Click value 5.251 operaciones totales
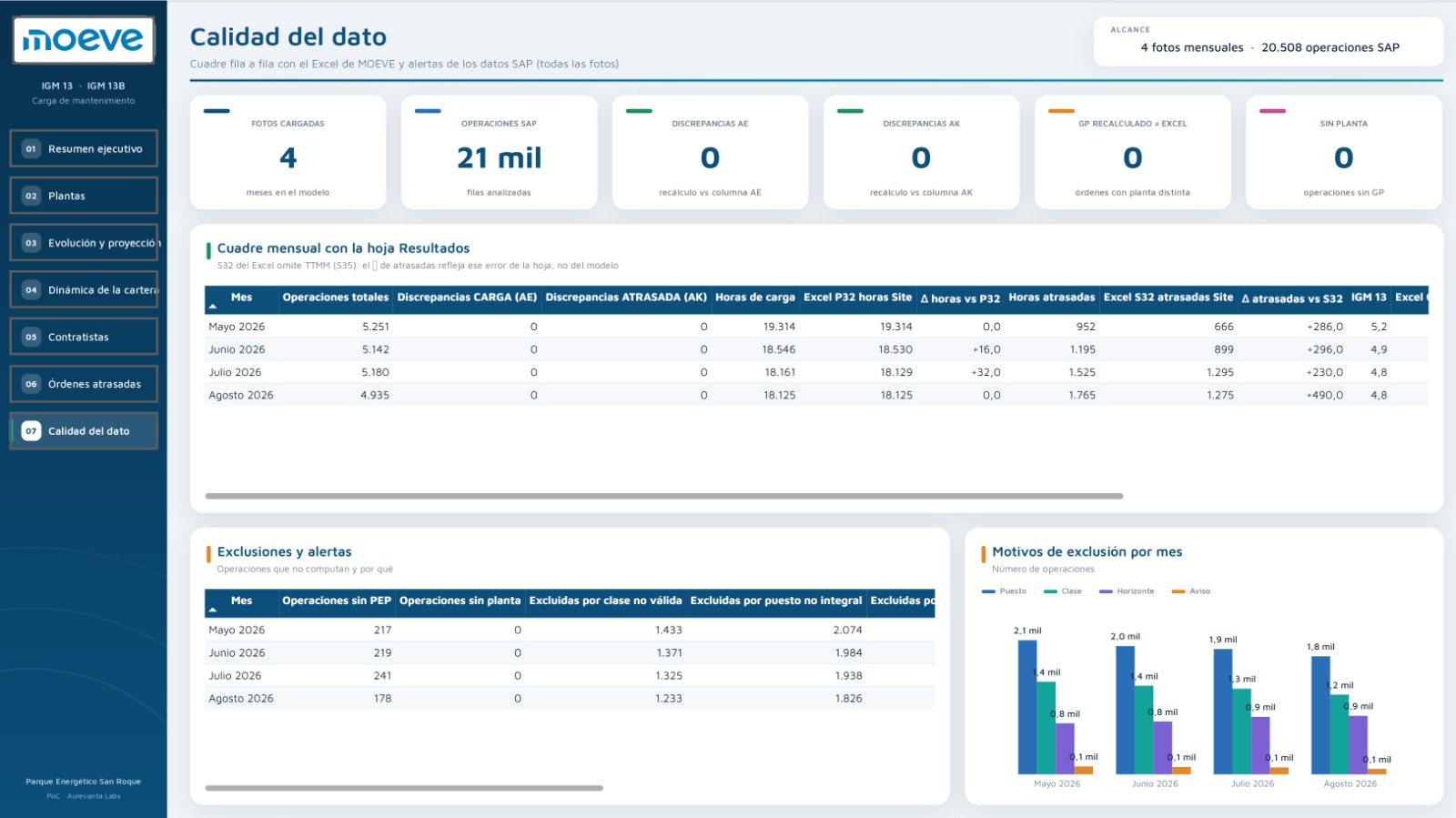 376,327
